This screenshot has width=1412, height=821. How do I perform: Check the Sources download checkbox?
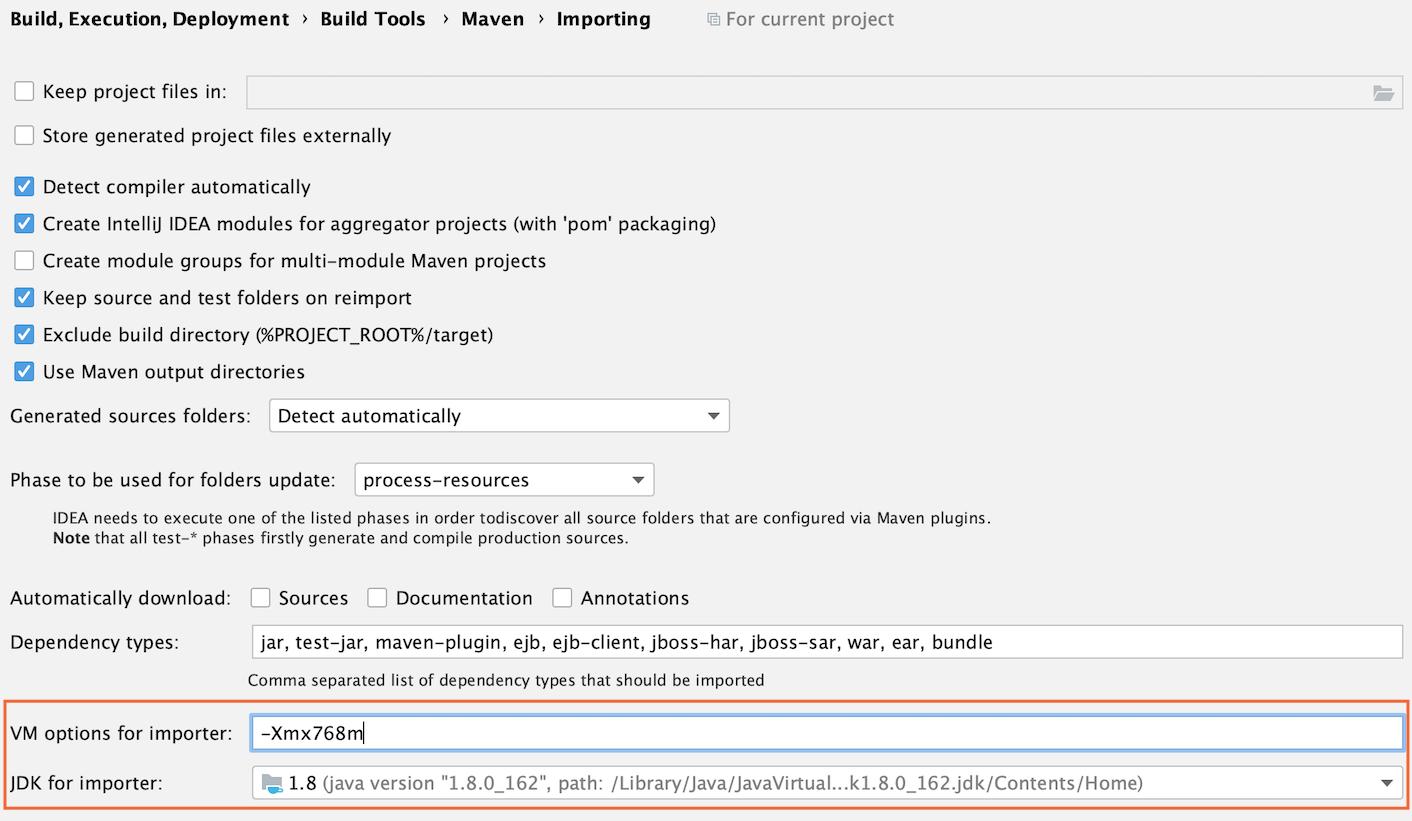[260, 597]
